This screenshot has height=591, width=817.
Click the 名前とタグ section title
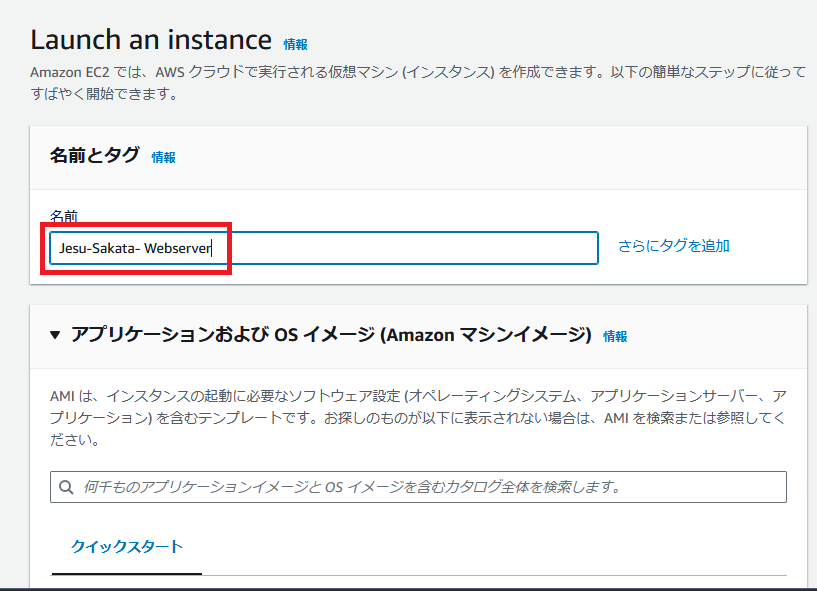95,155
